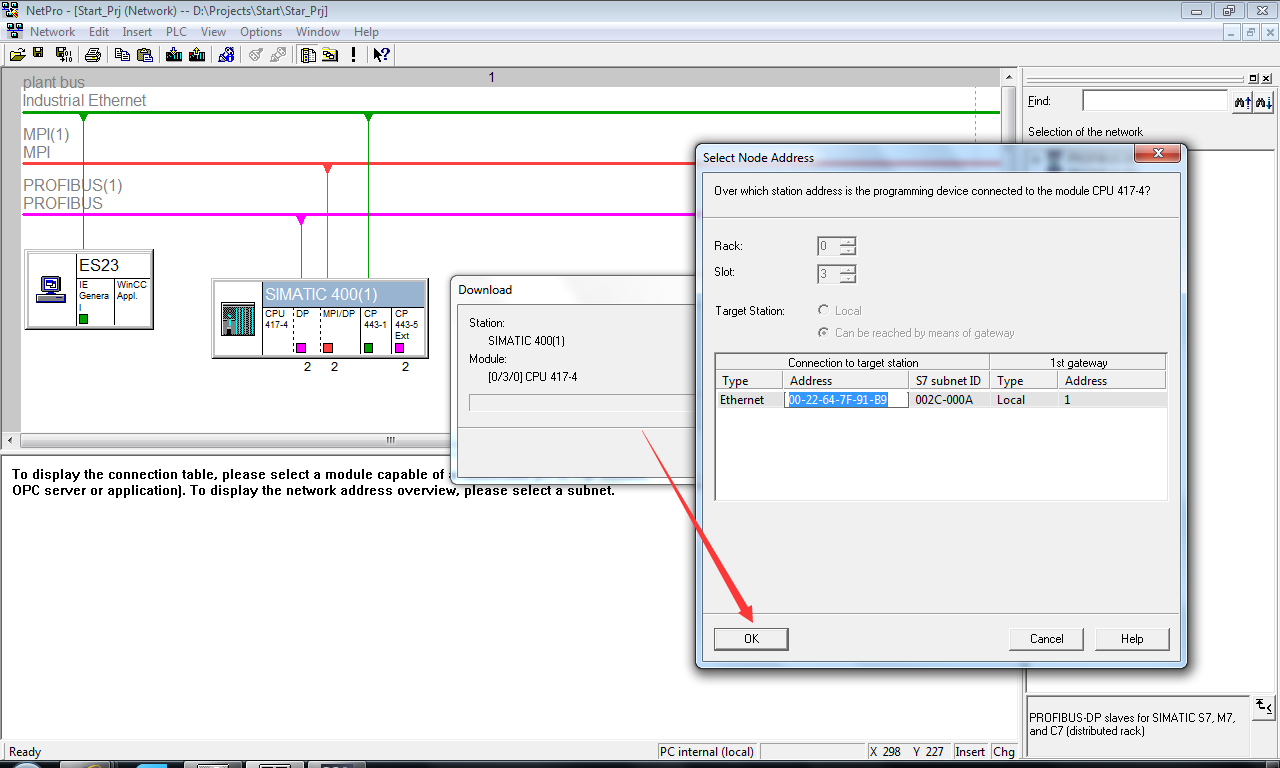This screenshot has width=1280, height=768.
Task: Open the Network menu
Action: [53, 32]
